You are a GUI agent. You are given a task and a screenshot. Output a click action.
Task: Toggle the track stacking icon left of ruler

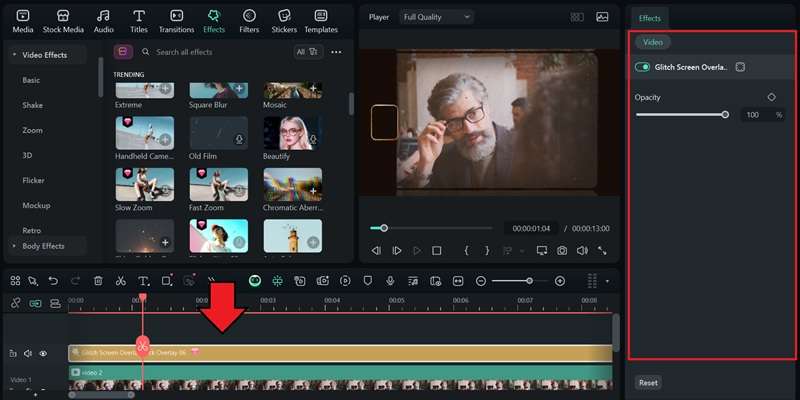(55, 303)
